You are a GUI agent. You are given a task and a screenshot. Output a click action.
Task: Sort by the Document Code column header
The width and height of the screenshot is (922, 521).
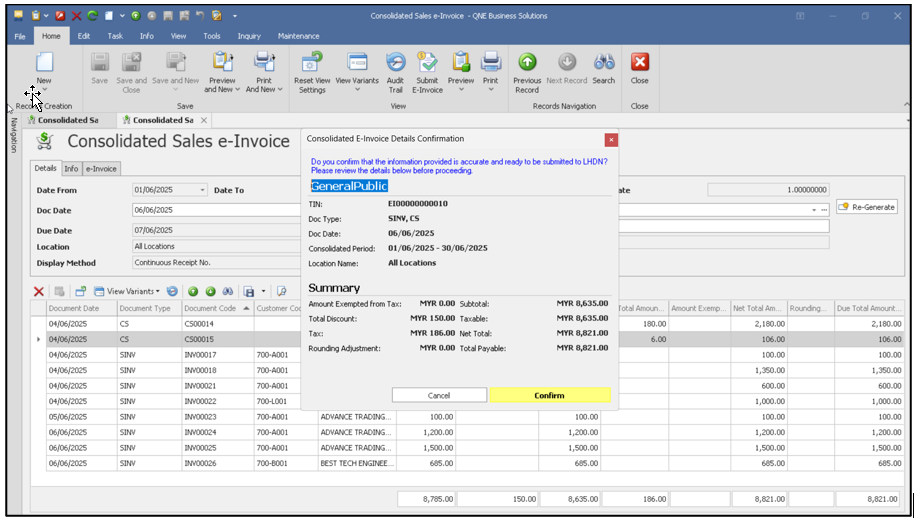[210, 308]
